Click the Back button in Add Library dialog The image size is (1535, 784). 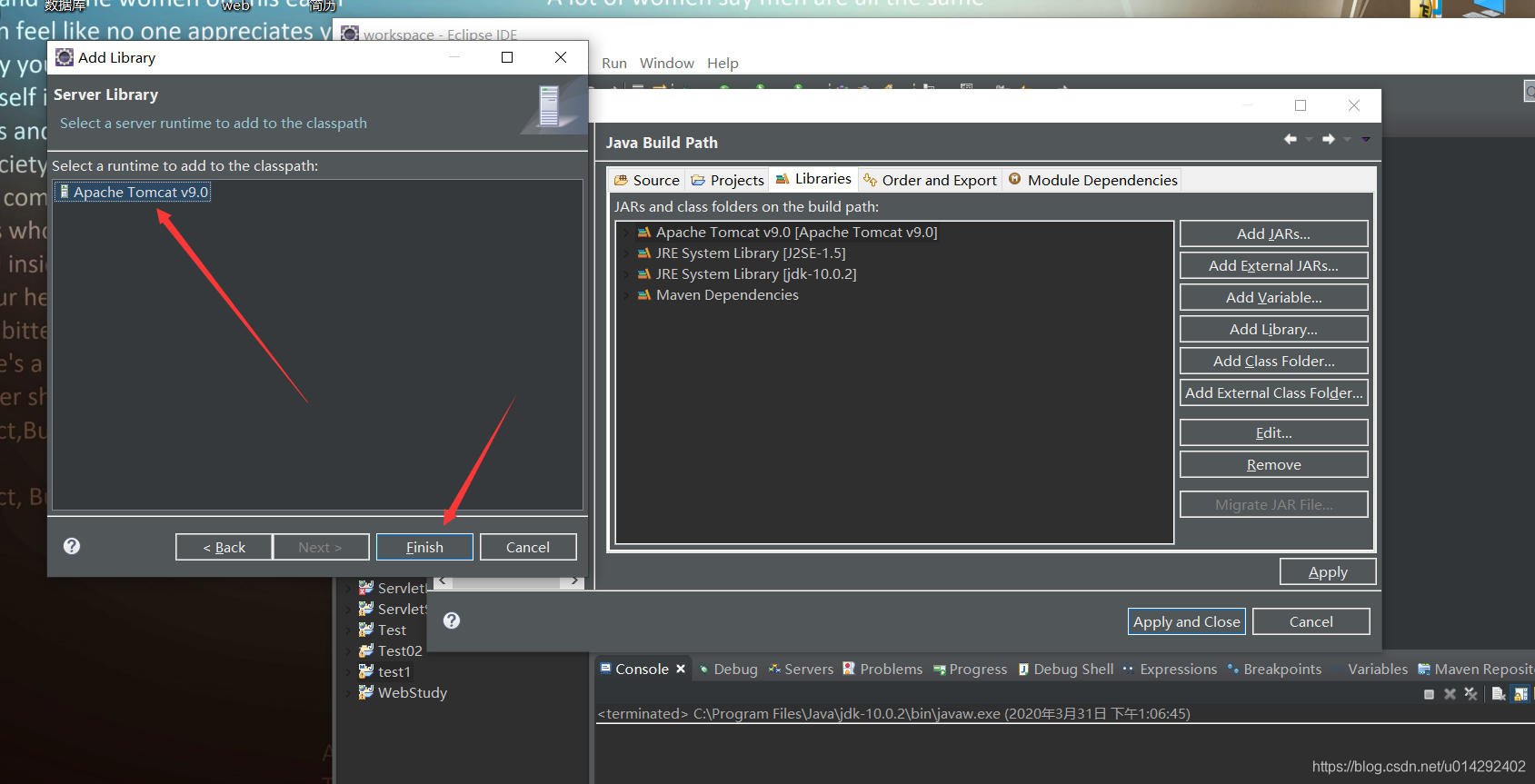(224, 547)
